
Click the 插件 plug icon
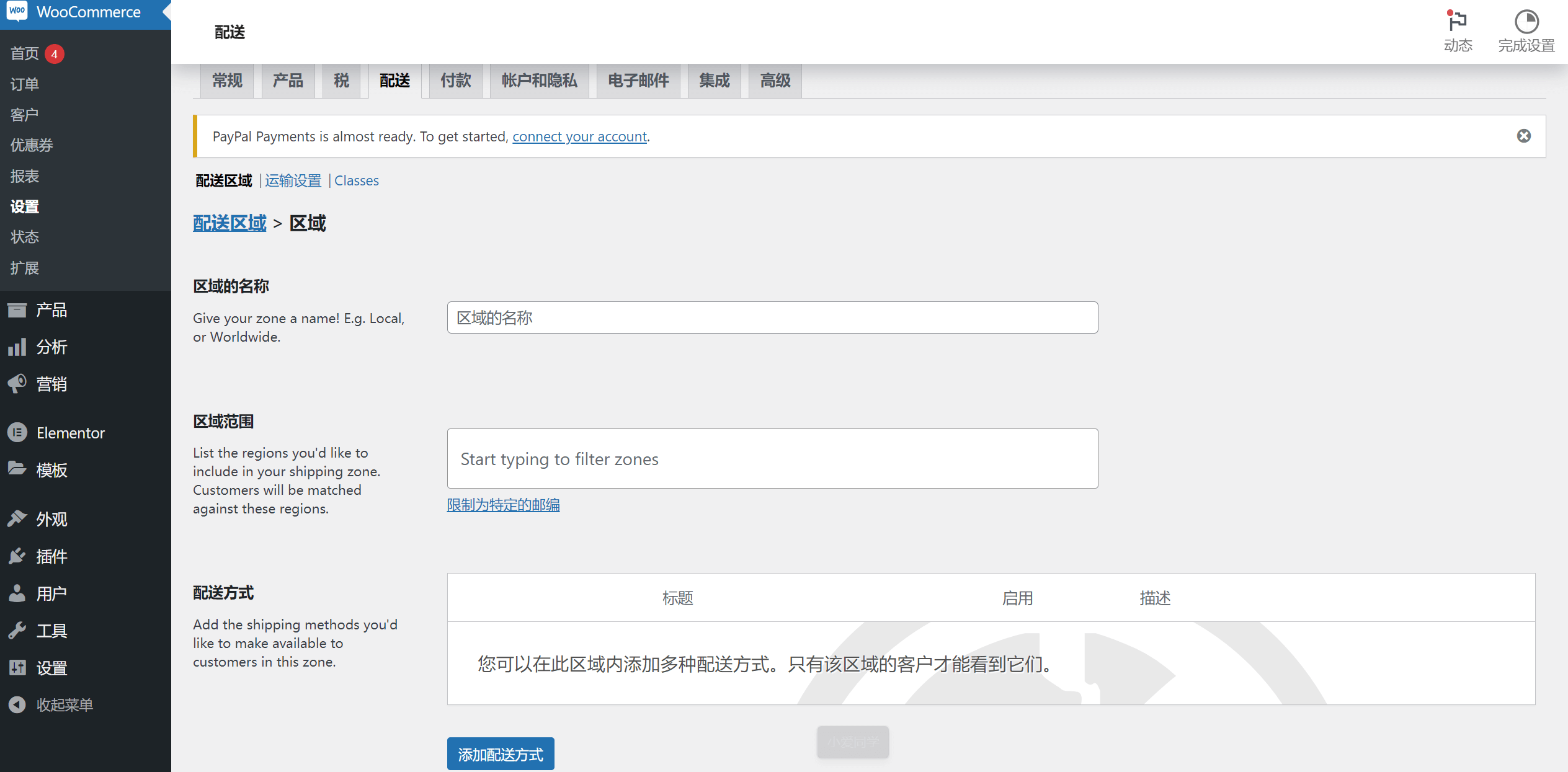coord(17,556)
